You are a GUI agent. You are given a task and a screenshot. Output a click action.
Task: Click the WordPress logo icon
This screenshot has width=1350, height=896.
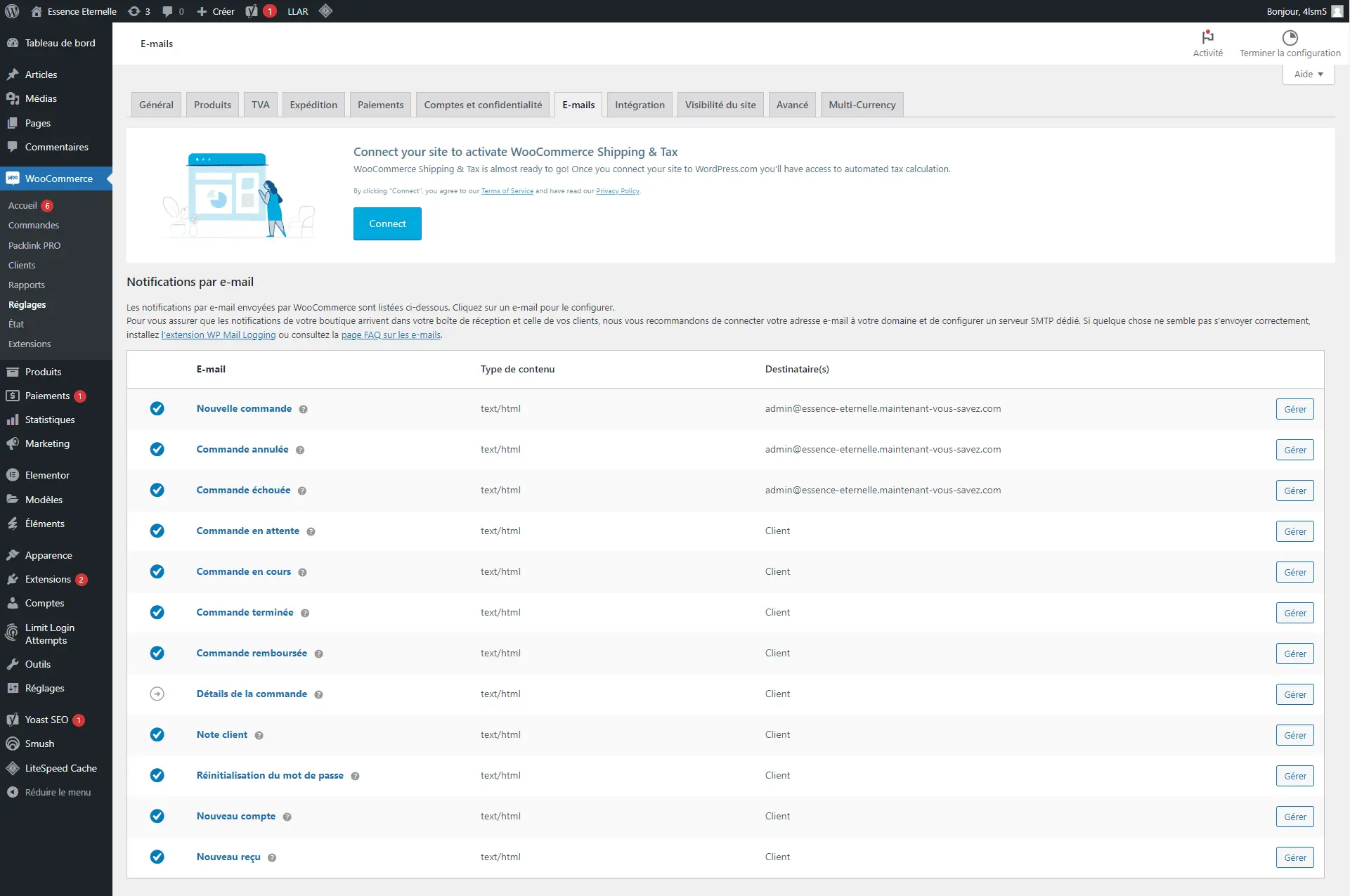click(12, 11)
